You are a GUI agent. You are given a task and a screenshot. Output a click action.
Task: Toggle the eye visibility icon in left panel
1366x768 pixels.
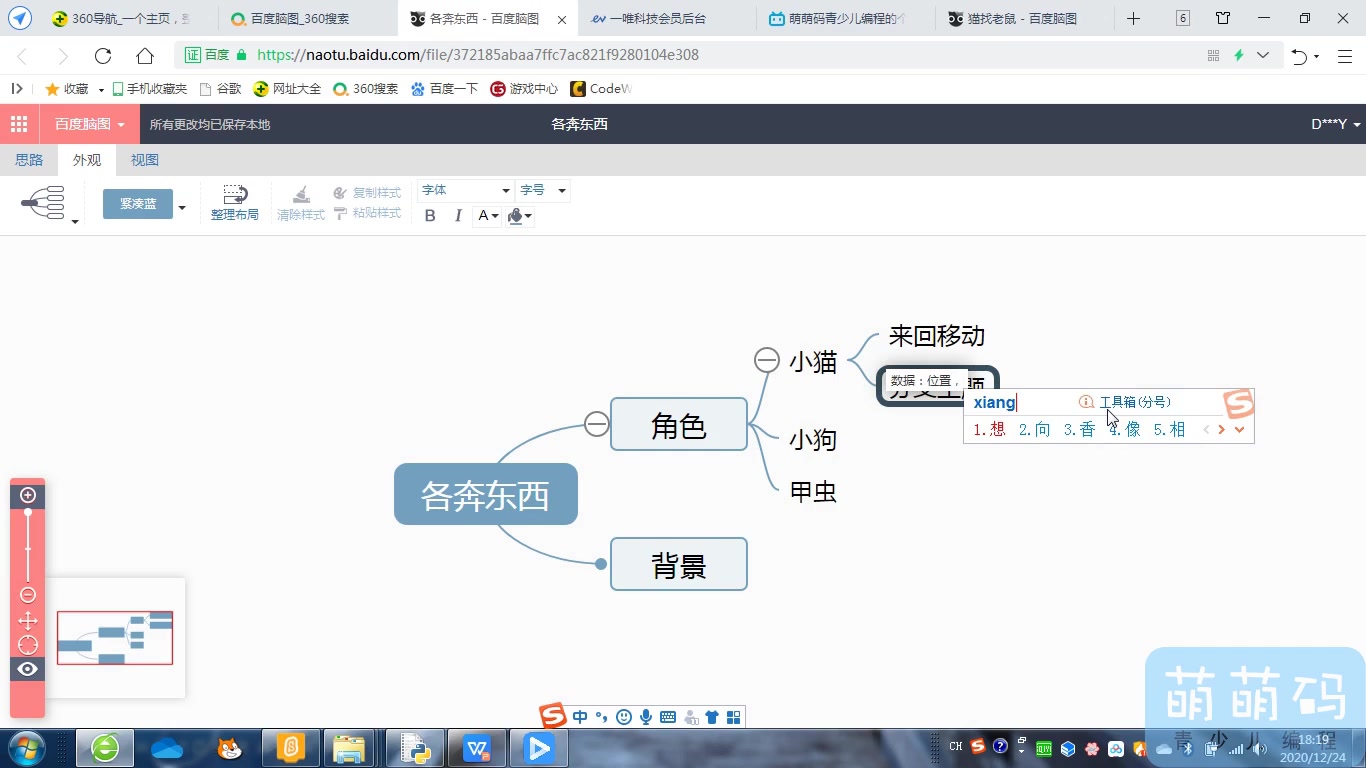coord(27,669)
